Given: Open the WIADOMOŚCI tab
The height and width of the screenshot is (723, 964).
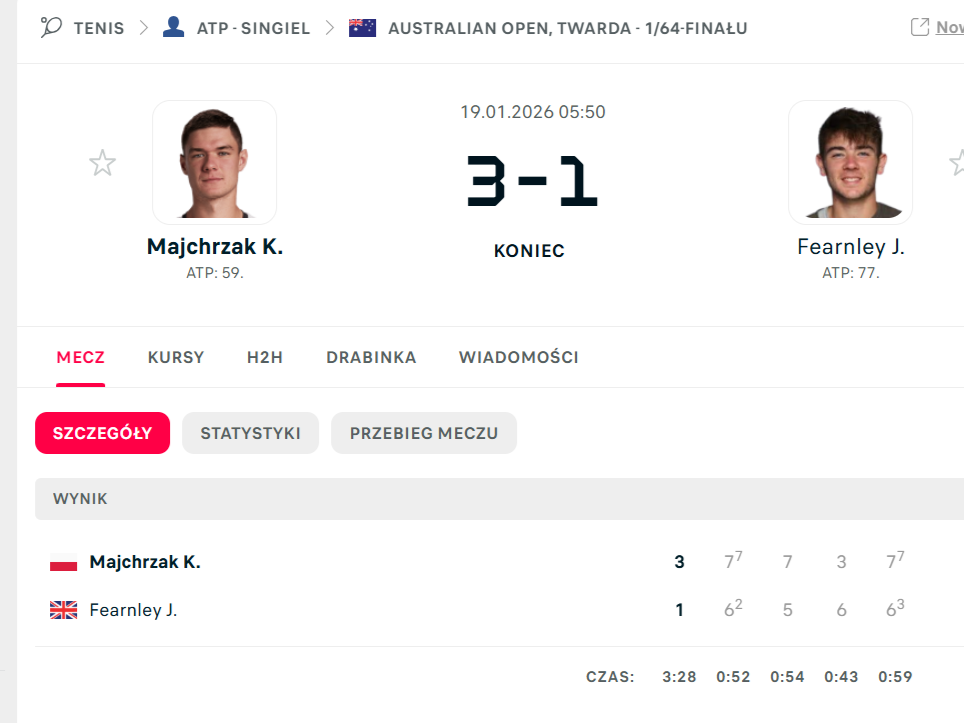Looking at the screenshot, I should (x=518, y=357).
